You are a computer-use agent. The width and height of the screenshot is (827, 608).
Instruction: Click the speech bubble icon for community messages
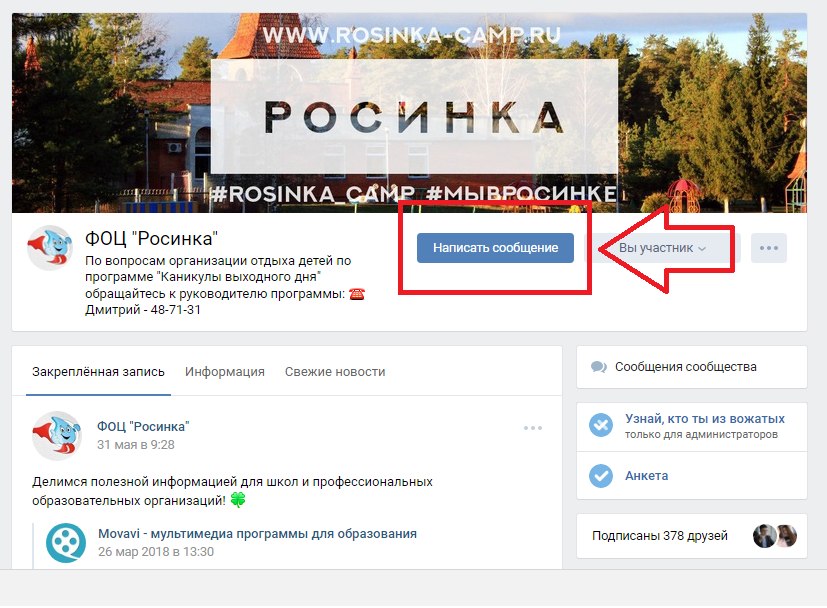tap(599, 366)
